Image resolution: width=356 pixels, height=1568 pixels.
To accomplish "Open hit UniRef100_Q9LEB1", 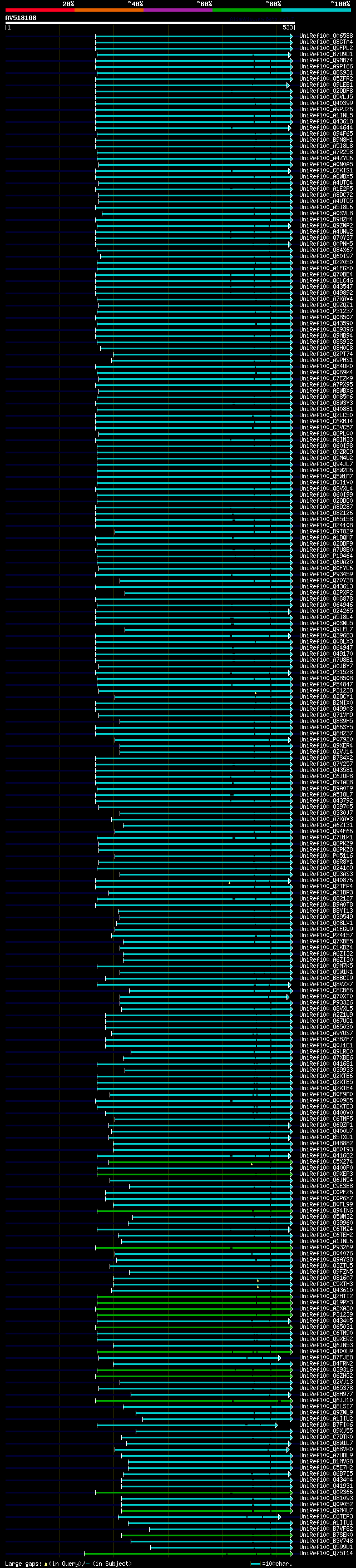I will [326, 85].
